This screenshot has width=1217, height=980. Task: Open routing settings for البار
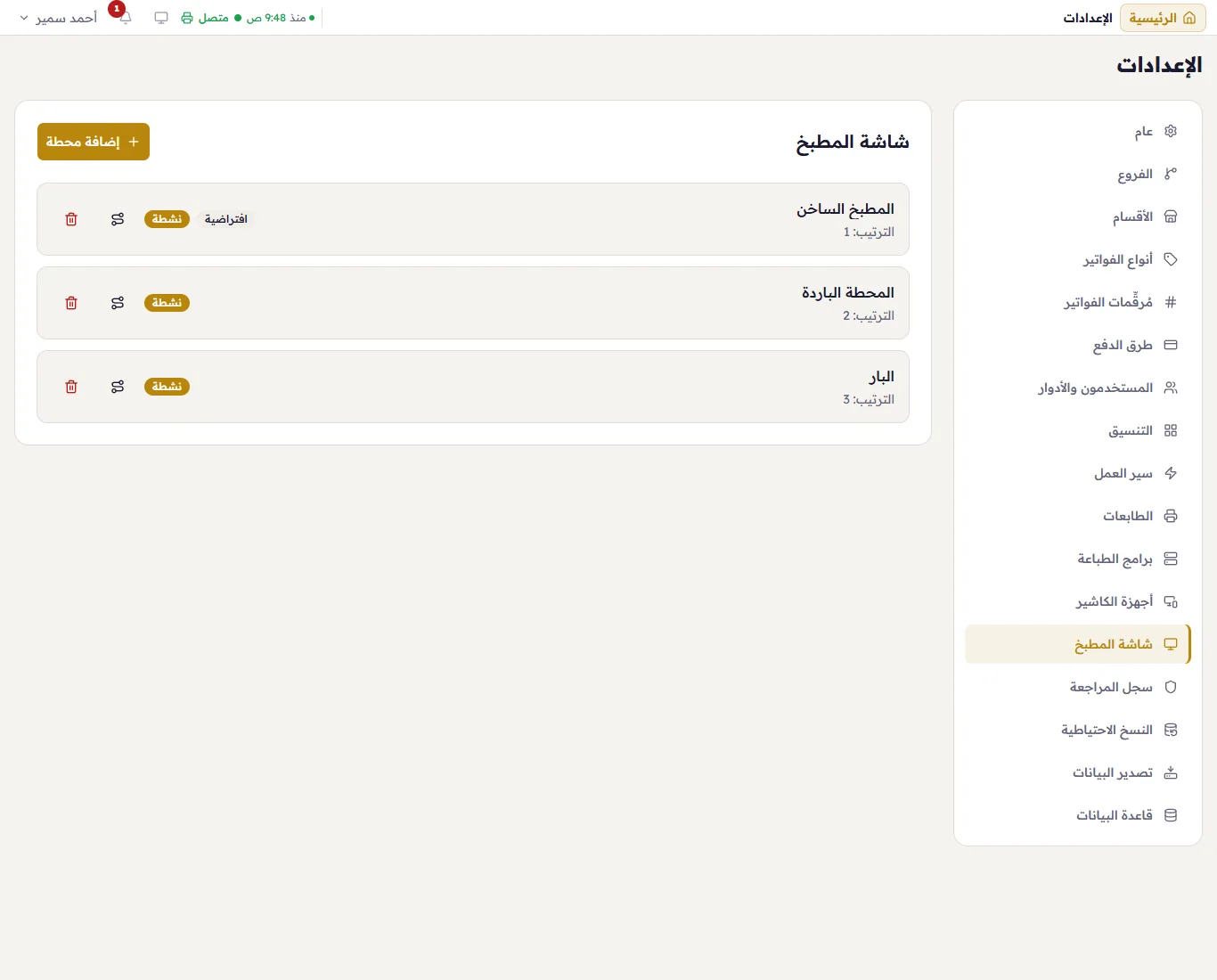click(x=118, y=387)
